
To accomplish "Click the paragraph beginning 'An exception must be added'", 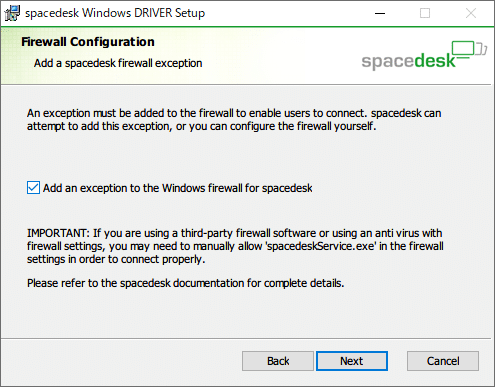I will coord(234,120).
